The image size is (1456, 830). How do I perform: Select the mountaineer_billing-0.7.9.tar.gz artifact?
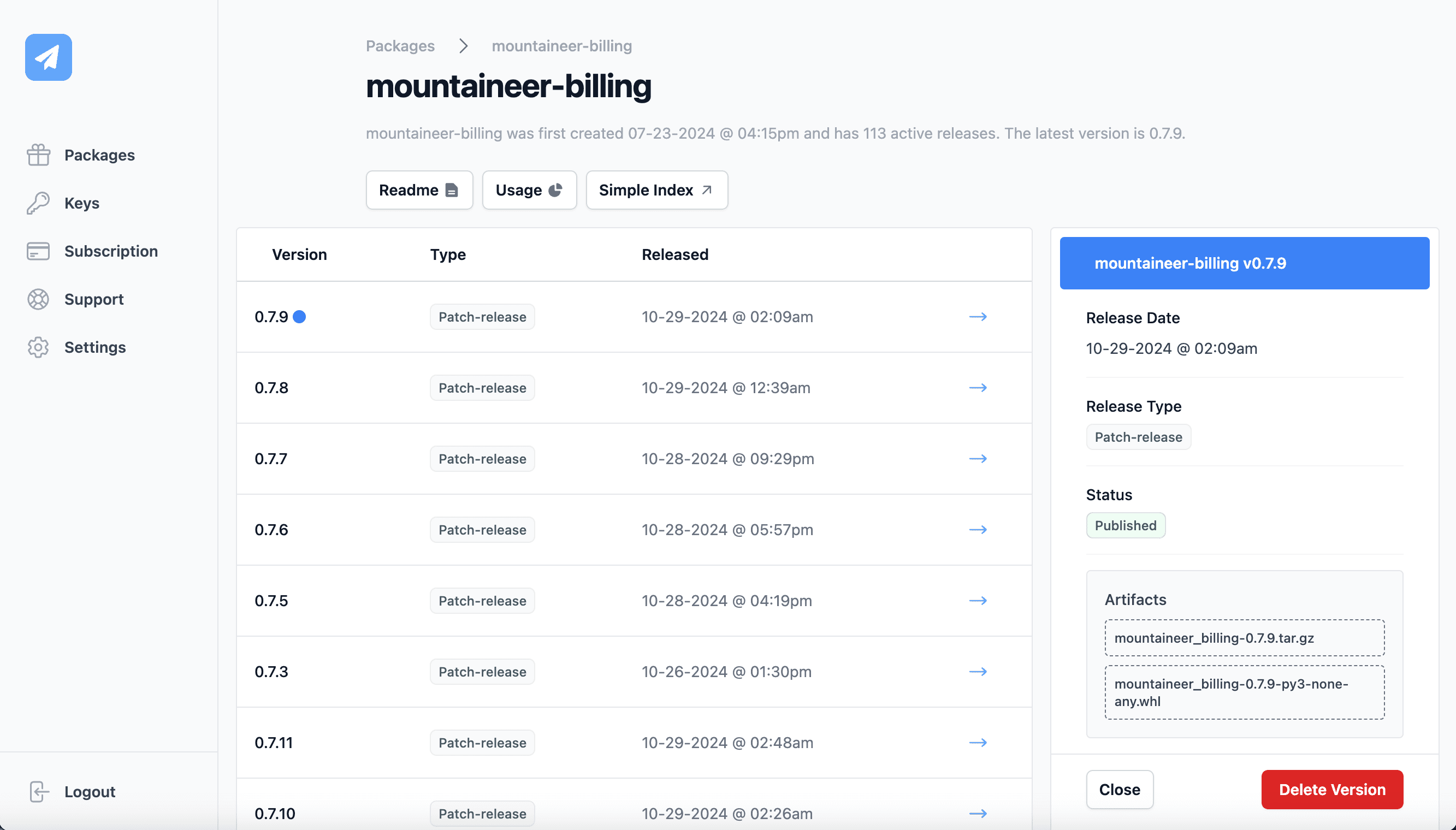pos(1244,637)
